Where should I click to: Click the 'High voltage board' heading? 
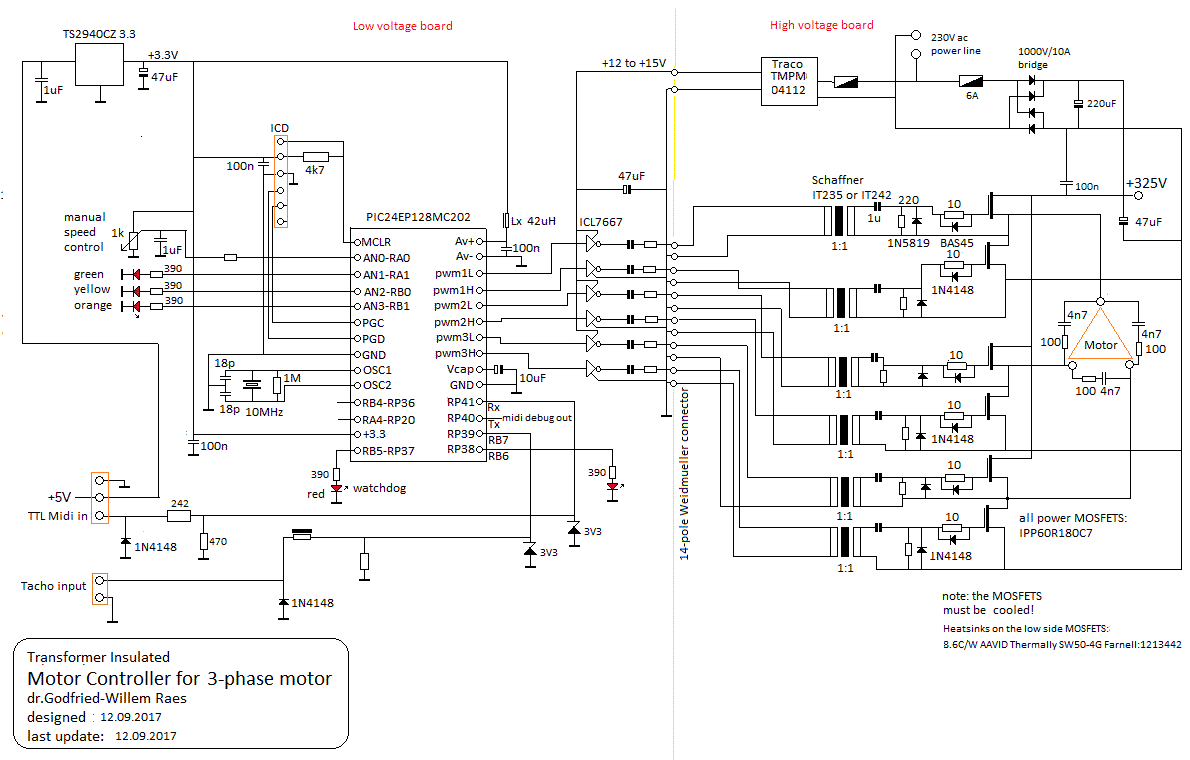click(821, 25)
